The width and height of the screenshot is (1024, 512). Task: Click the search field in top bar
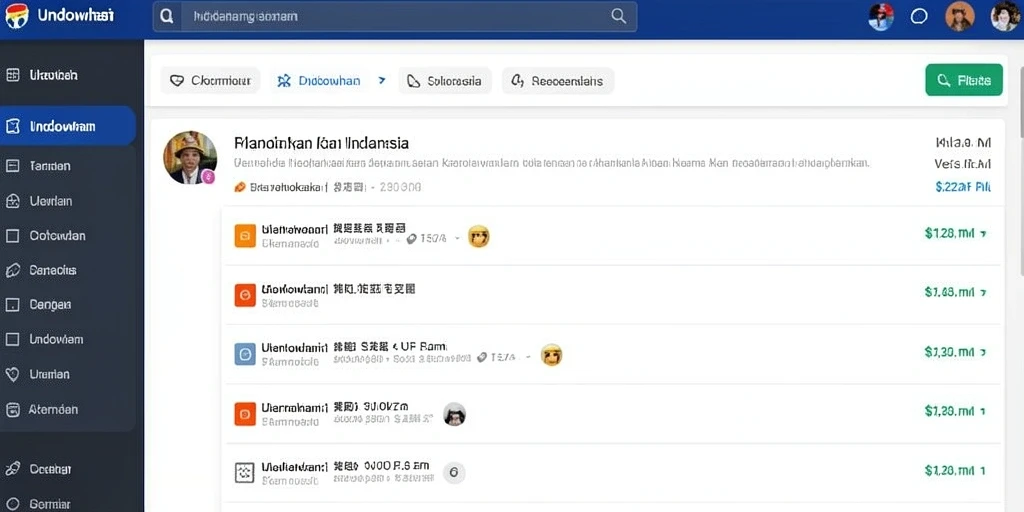(394, 16)
